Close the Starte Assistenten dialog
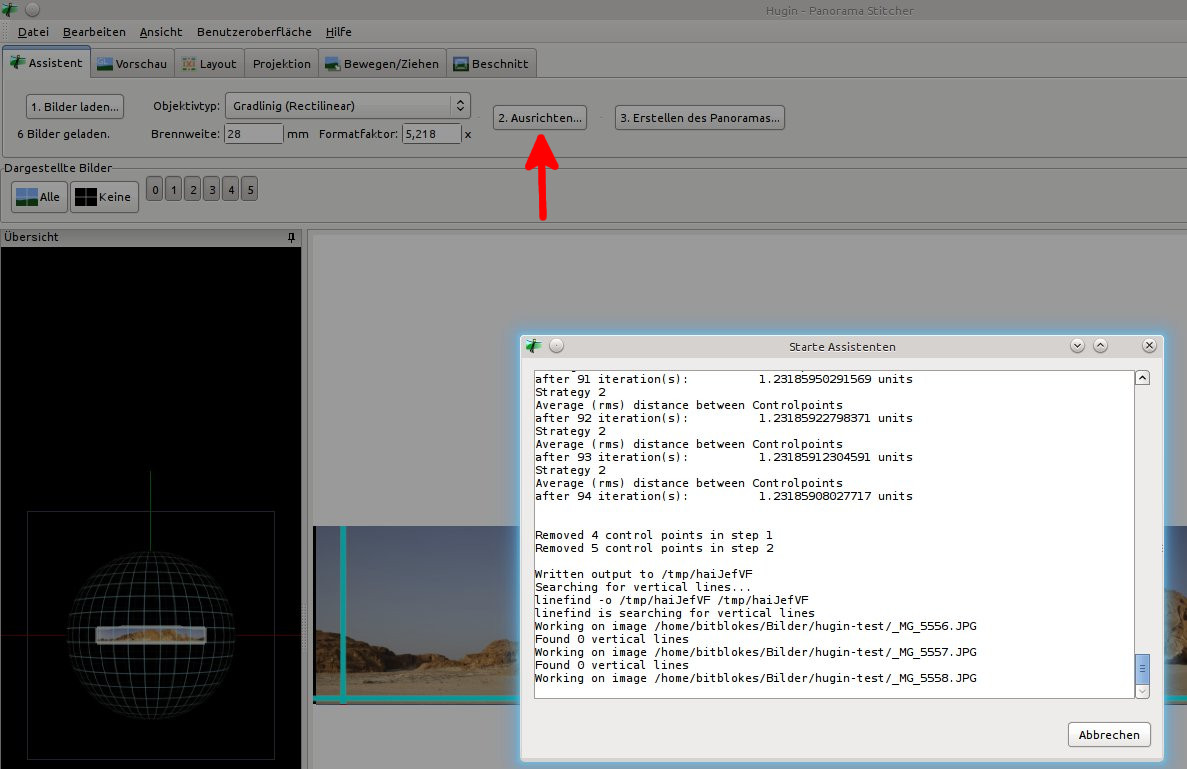Image resolution: width=1187 pixels, height=769 pixels. (x=1149, y=346)
